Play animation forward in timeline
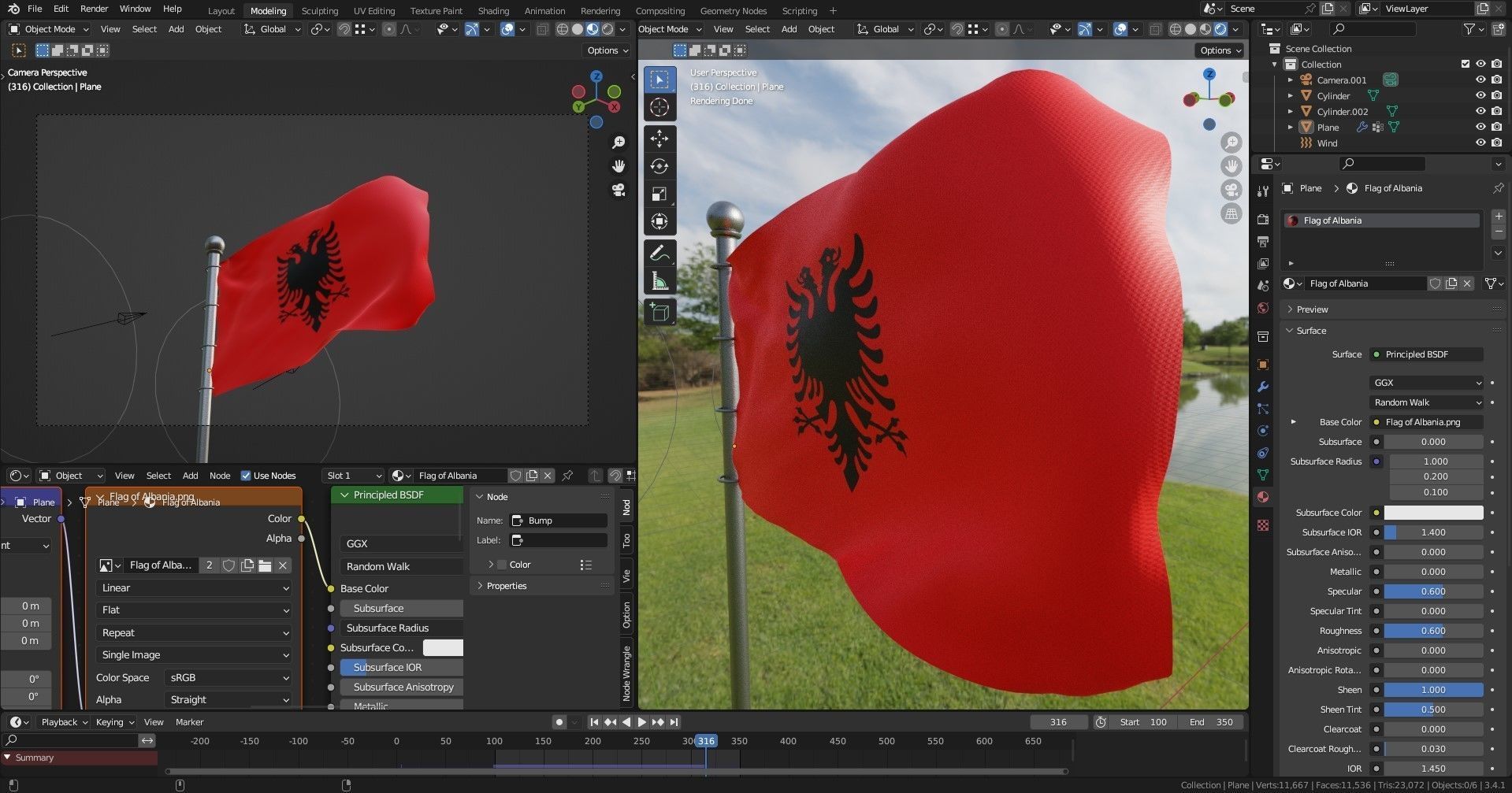1512x793 pixels. point(641,722)
